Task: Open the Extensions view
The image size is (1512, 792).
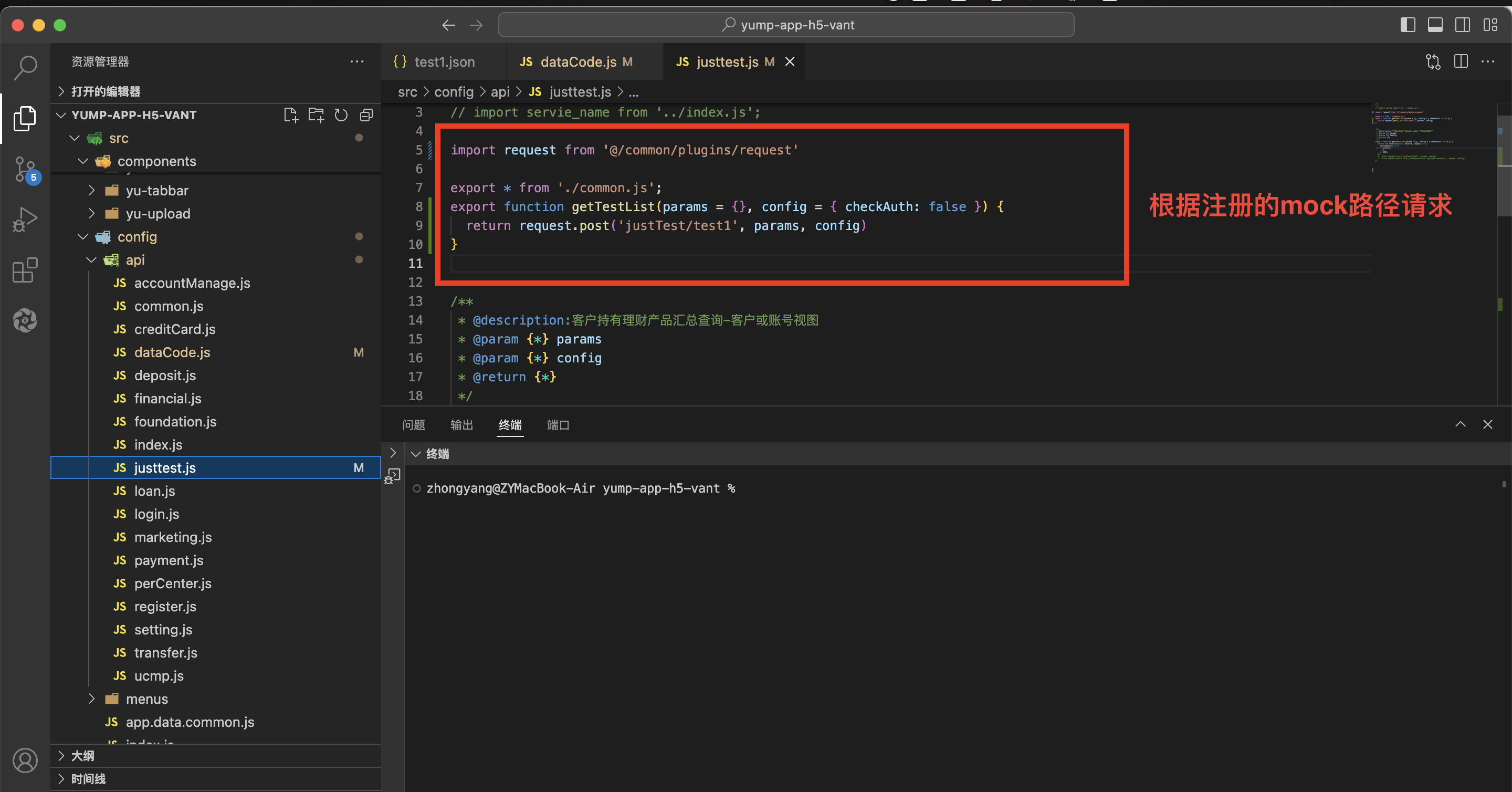Action: click(x=25, y=270)
